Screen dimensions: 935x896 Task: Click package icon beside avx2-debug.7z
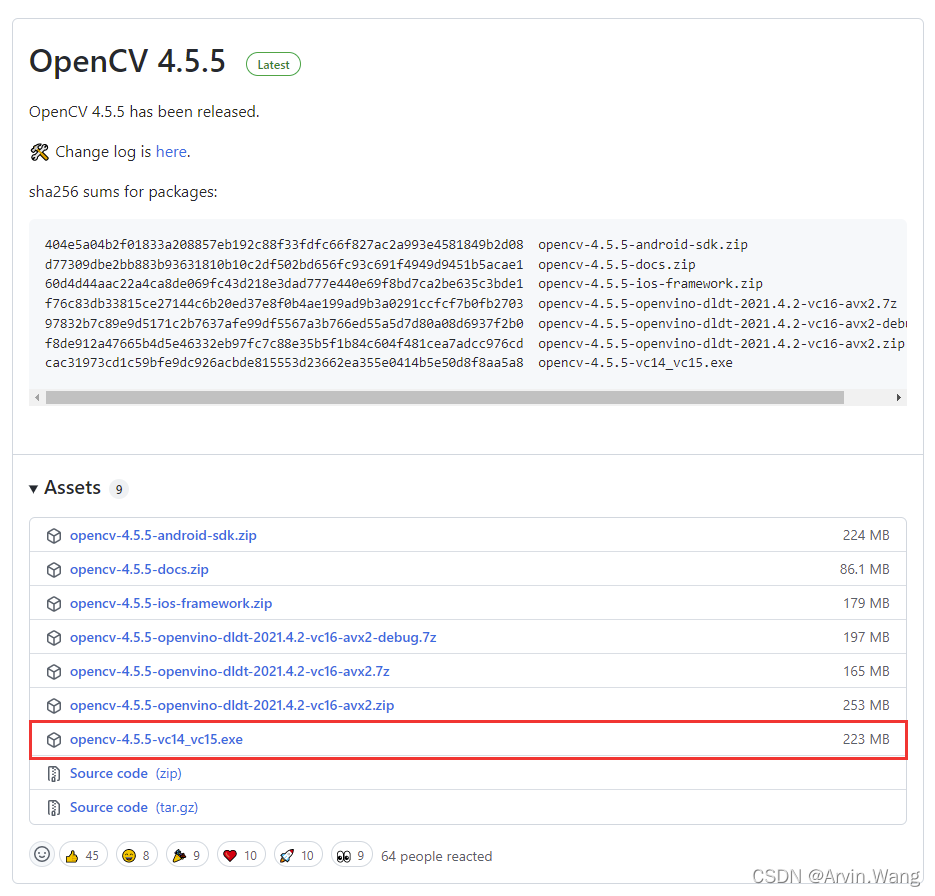point(54,638)
